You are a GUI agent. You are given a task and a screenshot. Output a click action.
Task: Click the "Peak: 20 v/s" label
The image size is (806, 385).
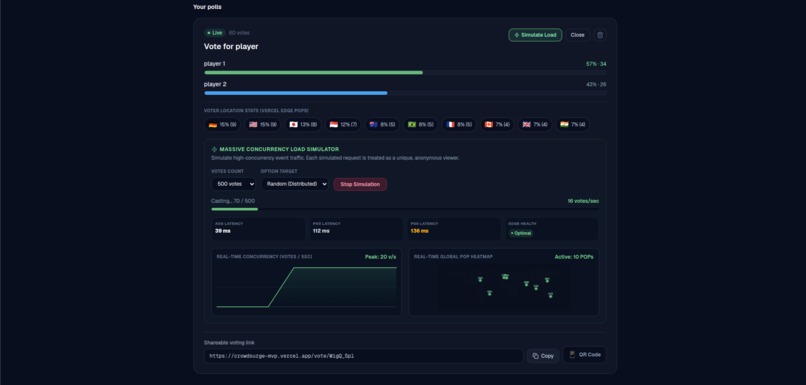point(380,256)
